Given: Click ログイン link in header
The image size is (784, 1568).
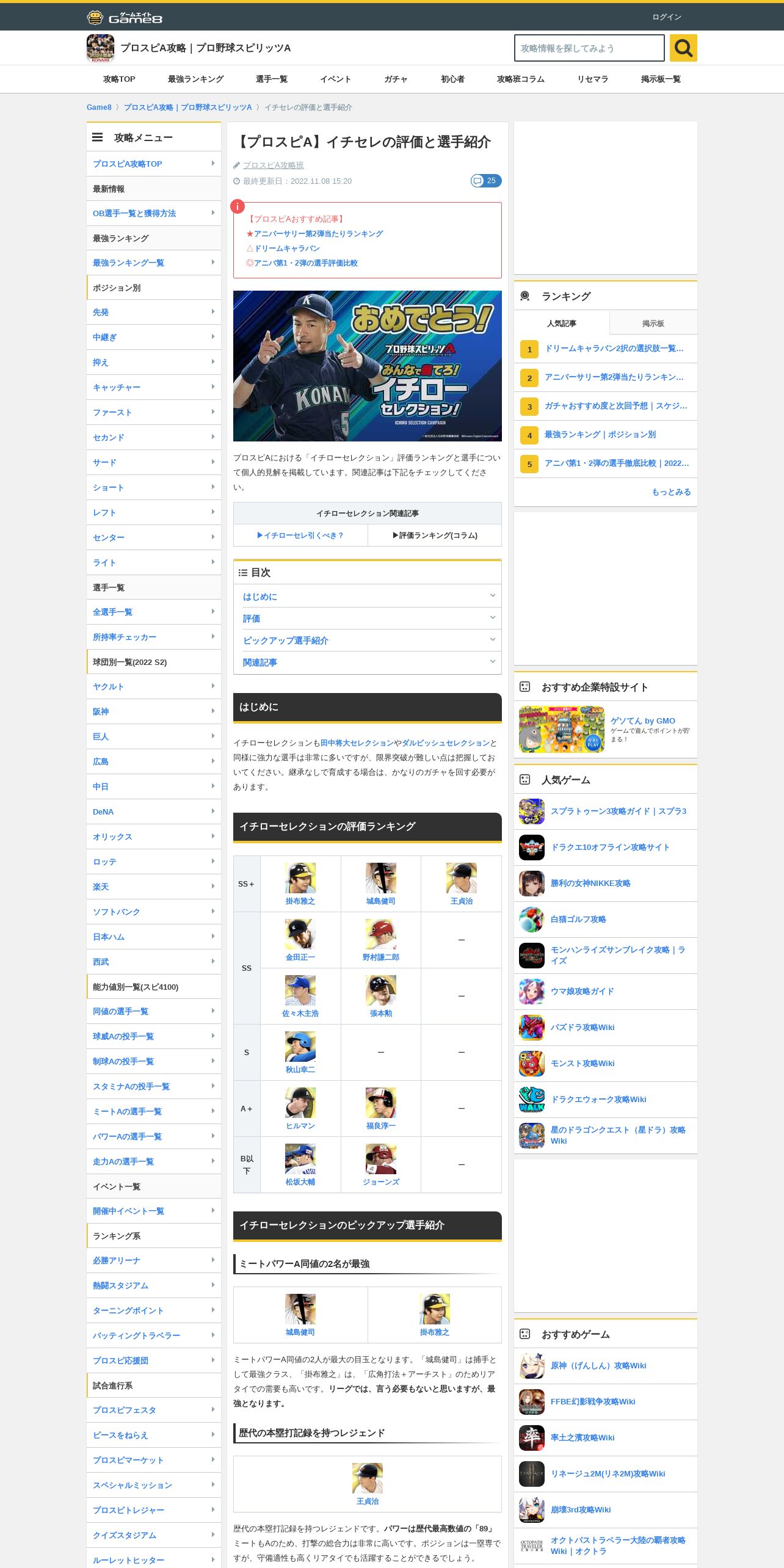Looking at the screenshot, I should 667,17.
